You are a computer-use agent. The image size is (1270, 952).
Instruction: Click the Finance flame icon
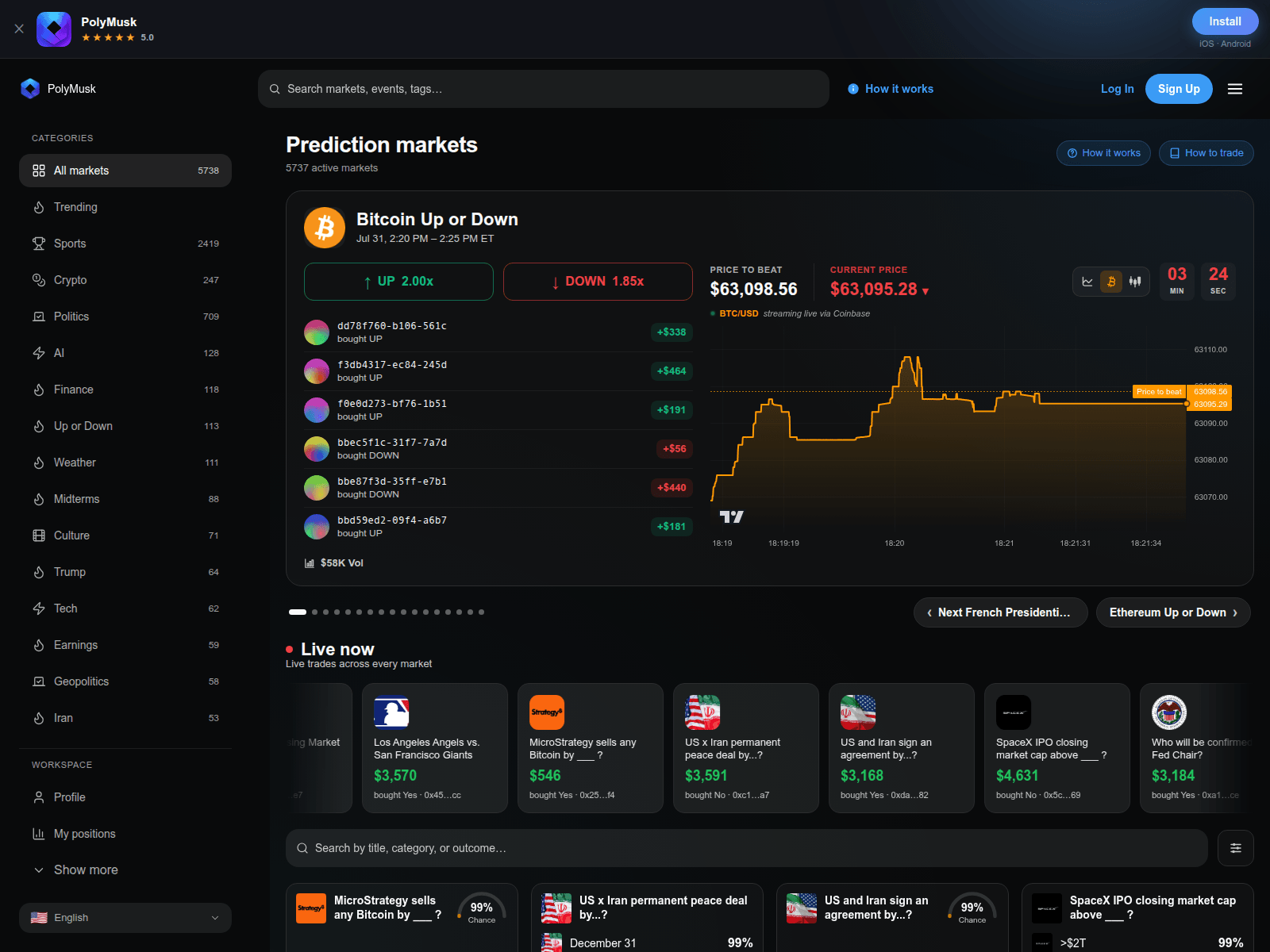pos(39,390)
